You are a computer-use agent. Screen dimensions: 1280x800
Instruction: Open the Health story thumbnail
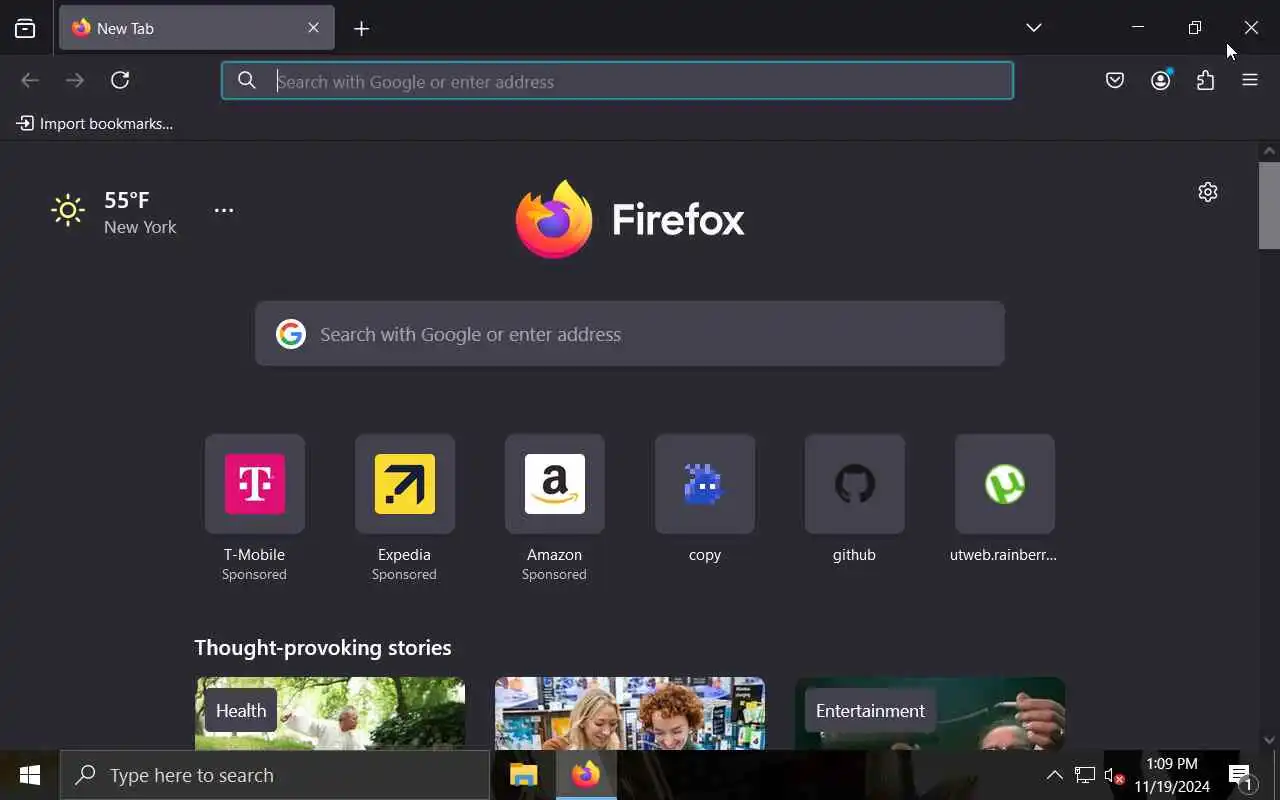click(330, 713)
